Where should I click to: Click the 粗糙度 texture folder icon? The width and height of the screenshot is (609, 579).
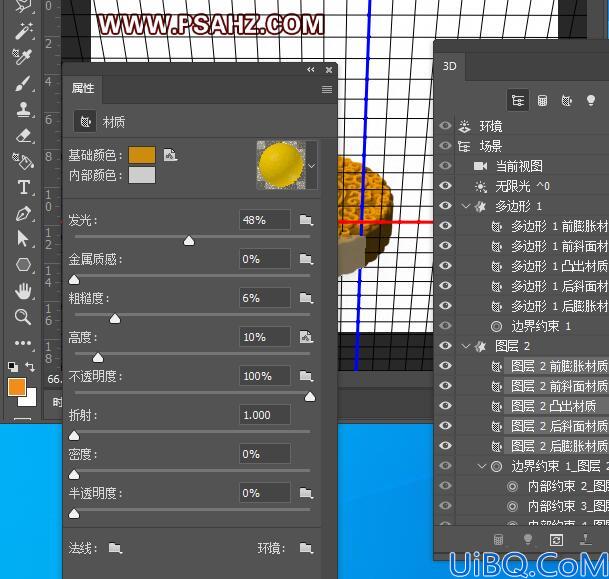point(306,298)
